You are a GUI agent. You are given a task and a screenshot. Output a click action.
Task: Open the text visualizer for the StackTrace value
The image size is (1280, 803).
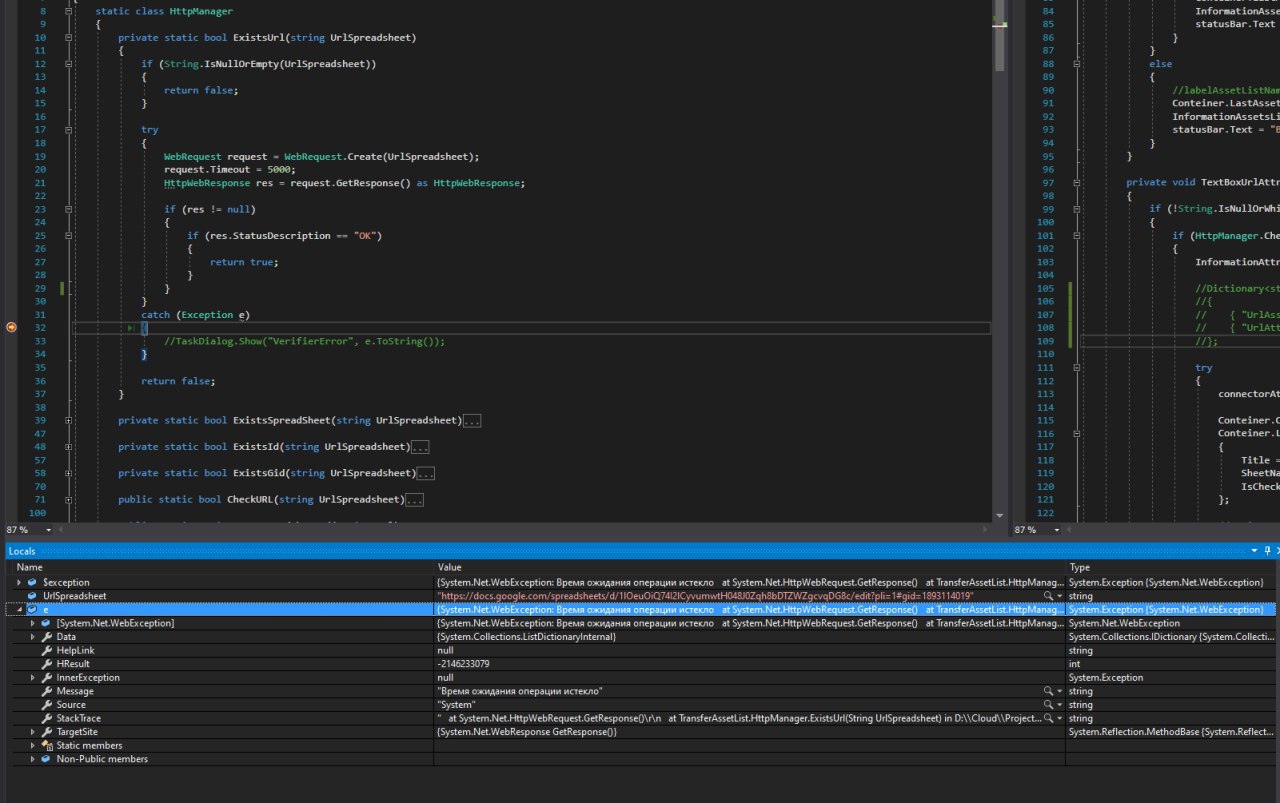coord(1048,718)
